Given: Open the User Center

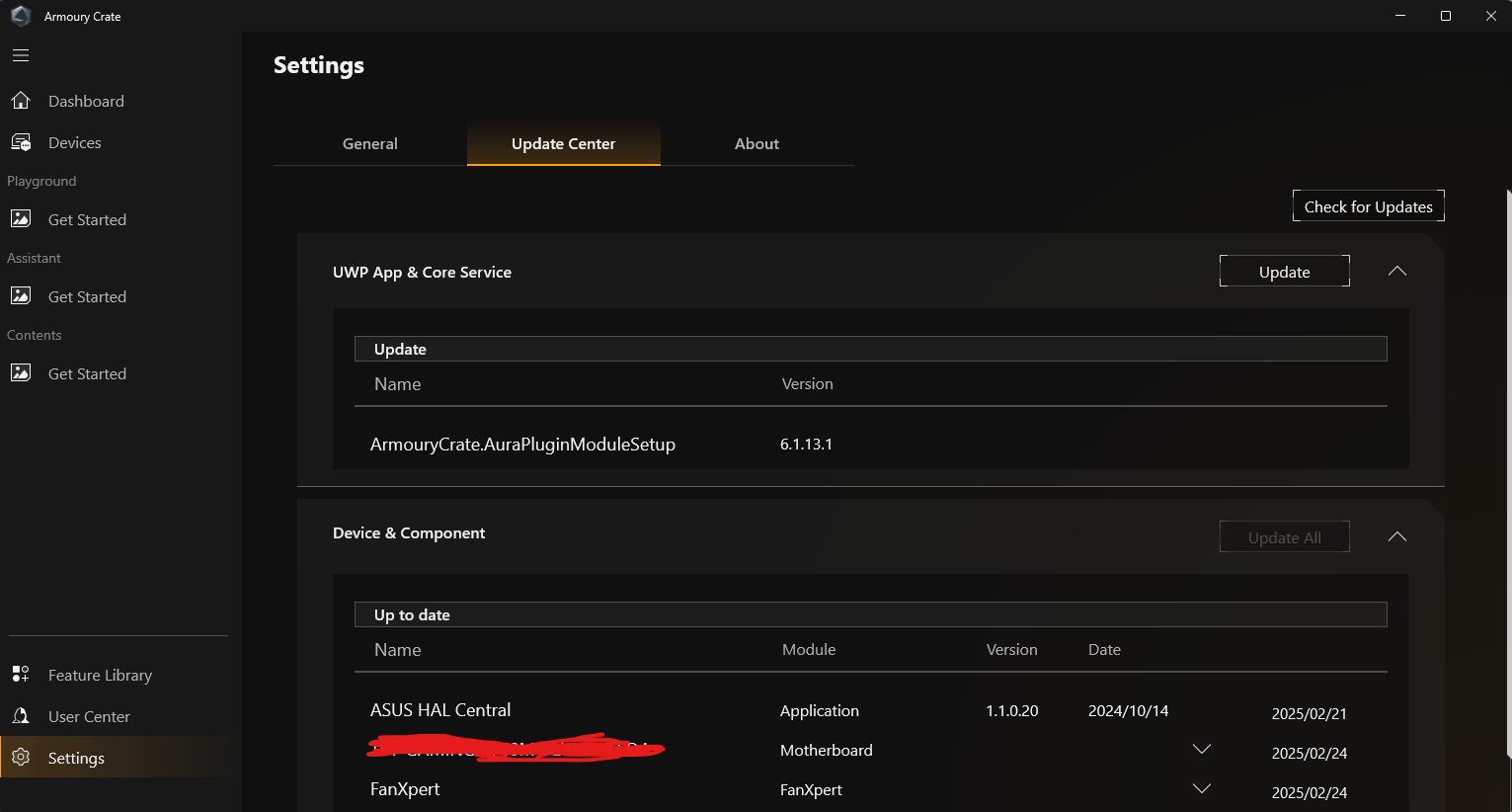Looking at the screenshot, I should point(88,716).
